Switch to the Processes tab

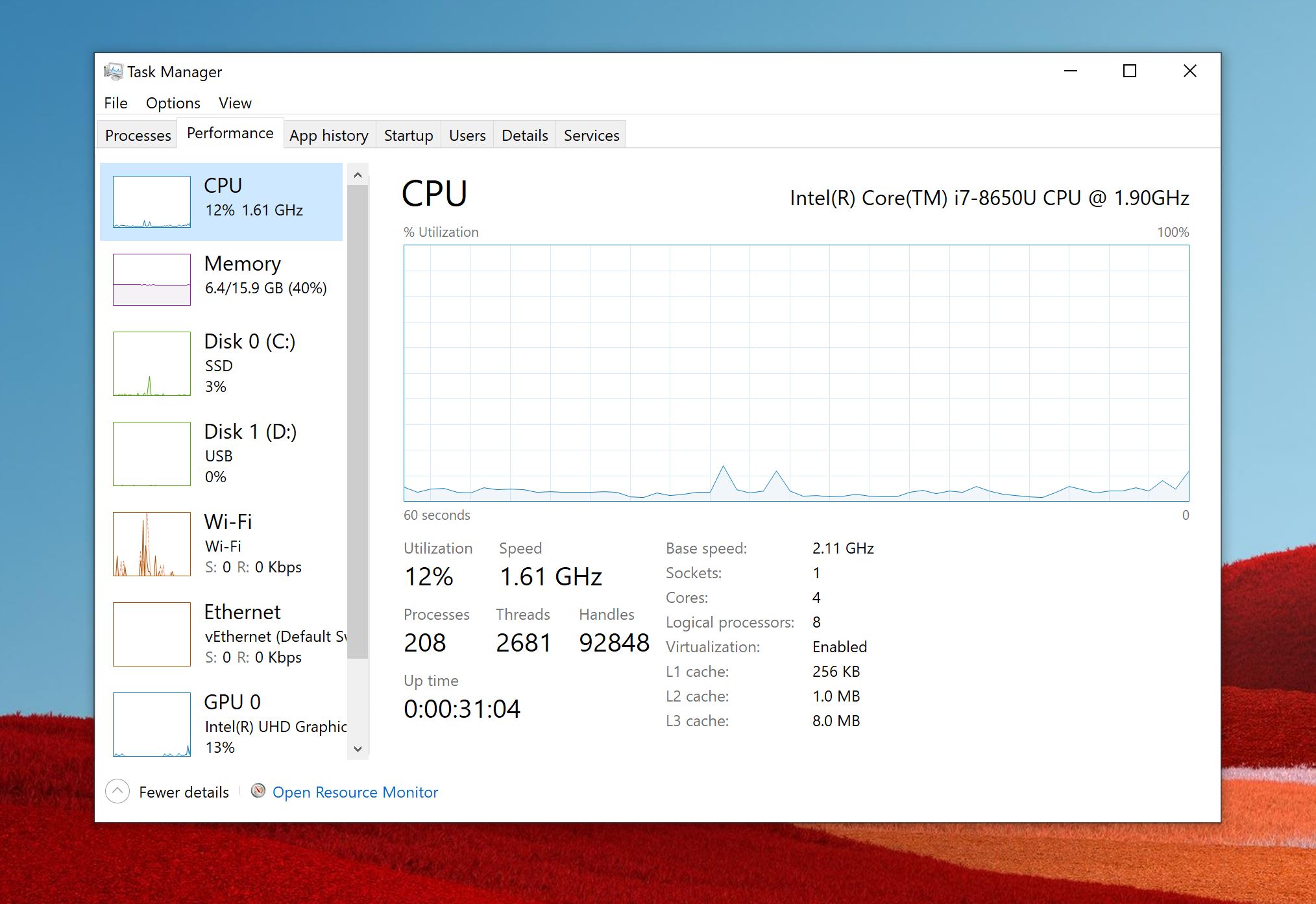138,135
